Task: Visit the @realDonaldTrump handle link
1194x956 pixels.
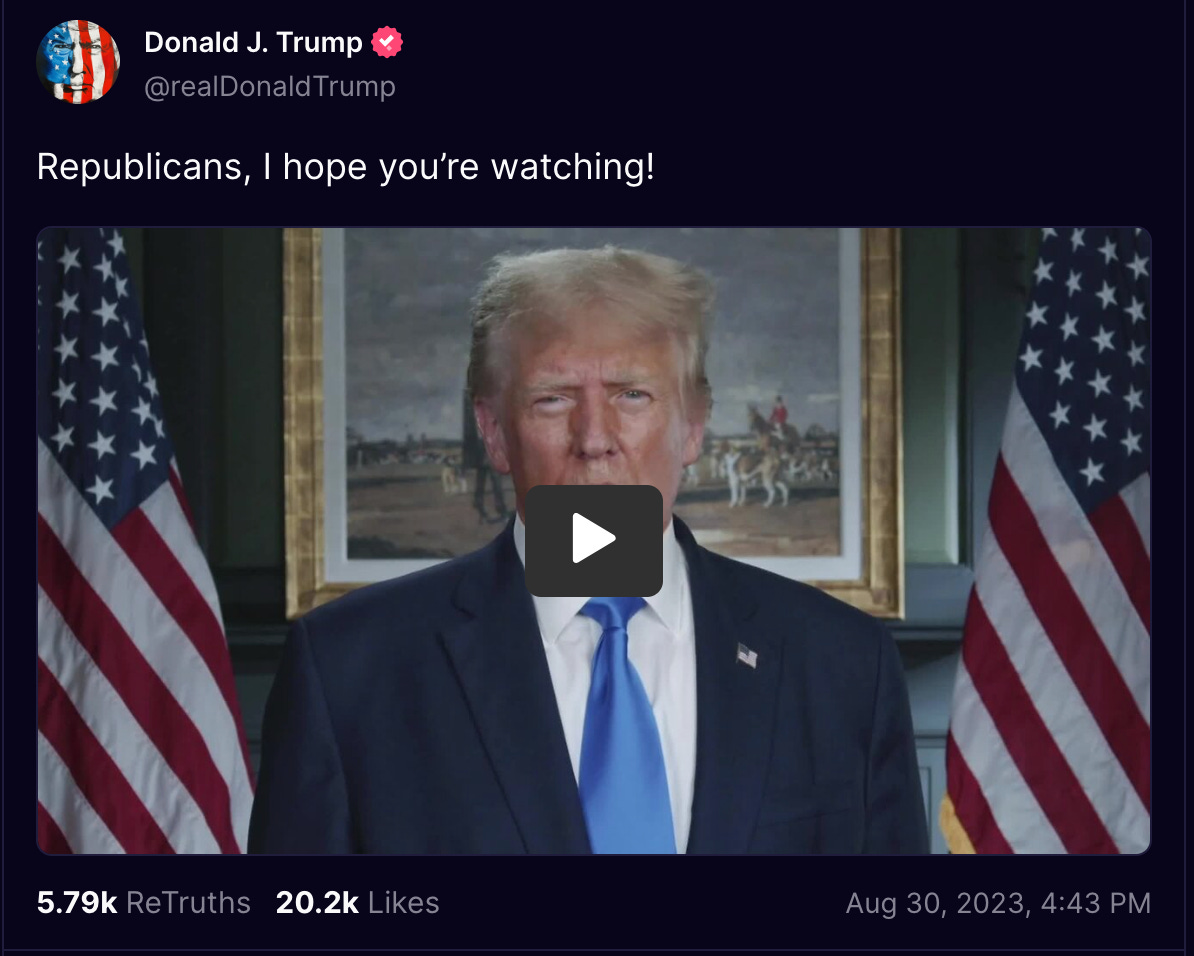Action: [270, 86]
